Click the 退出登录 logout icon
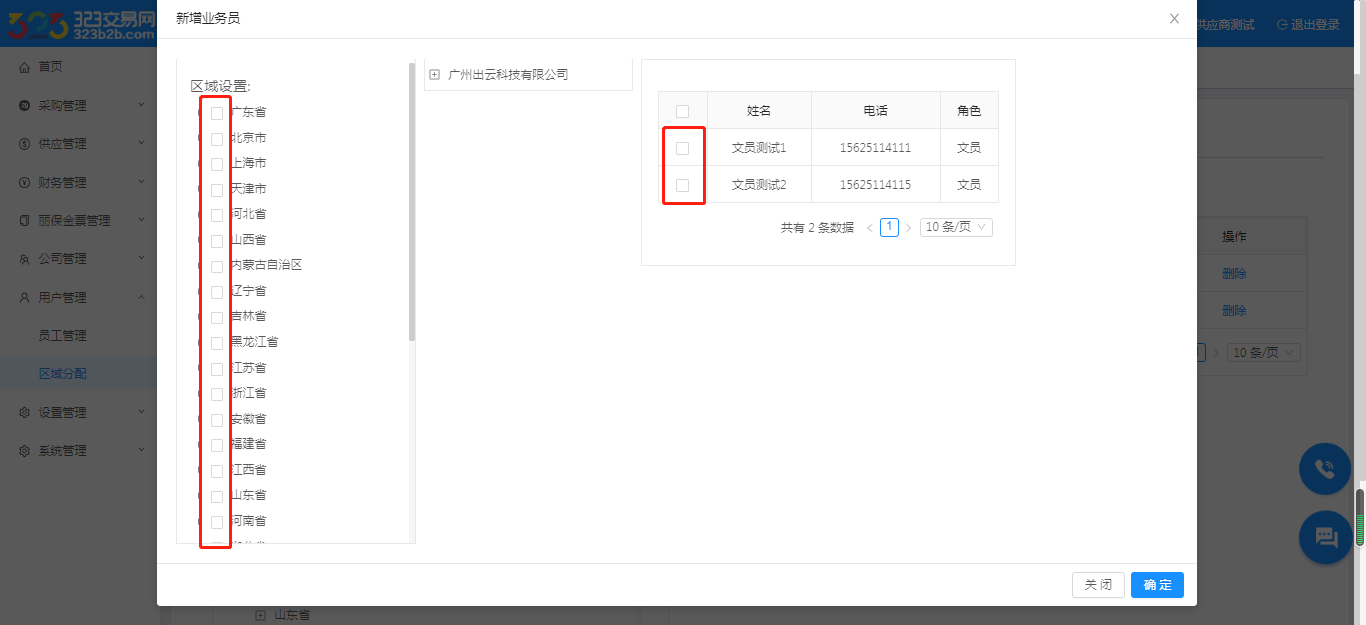Screen dimensions: 1366x625 [x=1282, y=25]
